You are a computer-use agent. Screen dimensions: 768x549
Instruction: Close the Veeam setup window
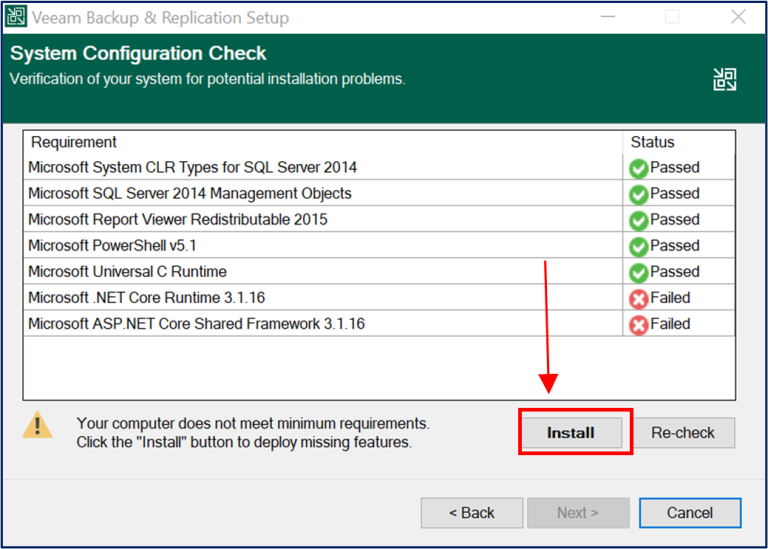tap(738, 17)
